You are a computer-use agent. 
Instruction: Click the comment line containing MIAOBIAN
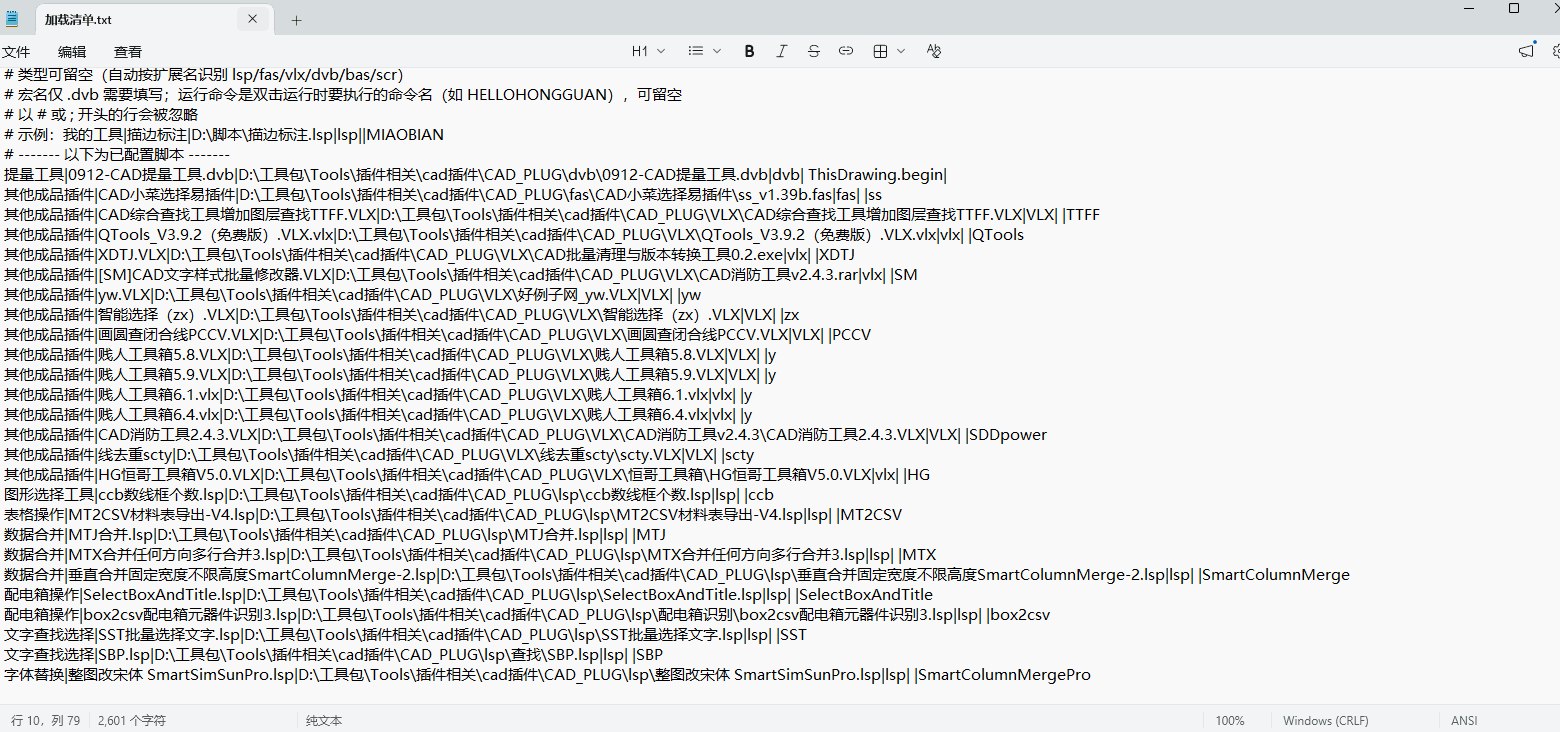point(224,135)
